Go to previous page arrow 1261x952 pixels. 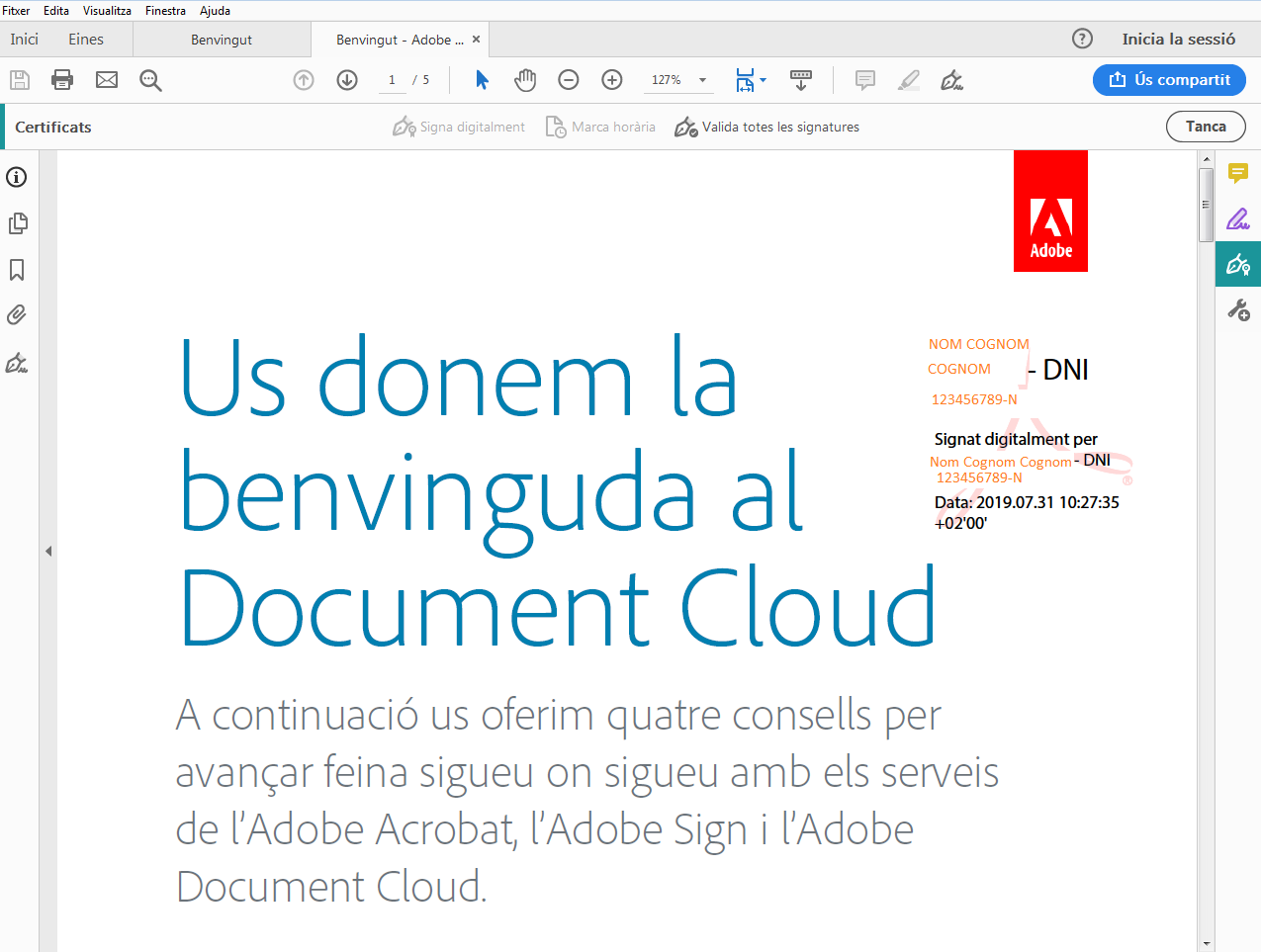pos(304,80)
